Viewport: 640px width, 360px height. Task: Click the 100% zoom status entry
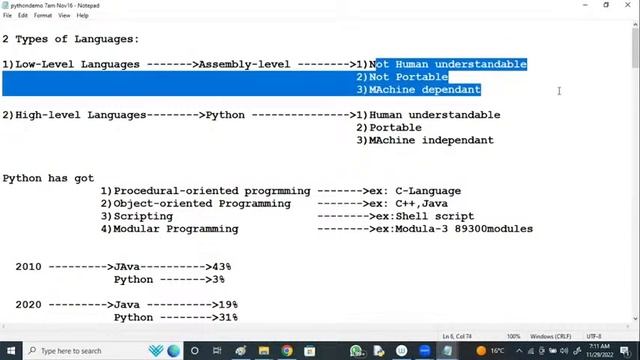(513, 336)
